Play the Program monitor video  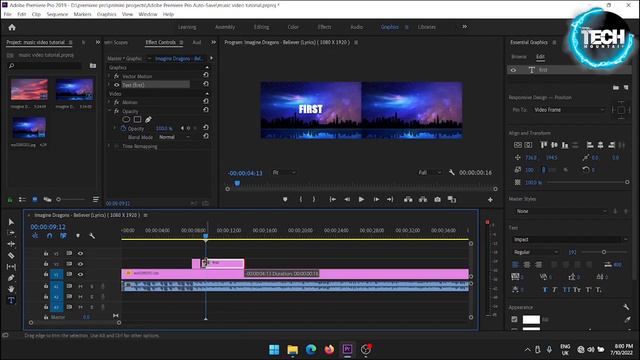[x=361, y=200]
